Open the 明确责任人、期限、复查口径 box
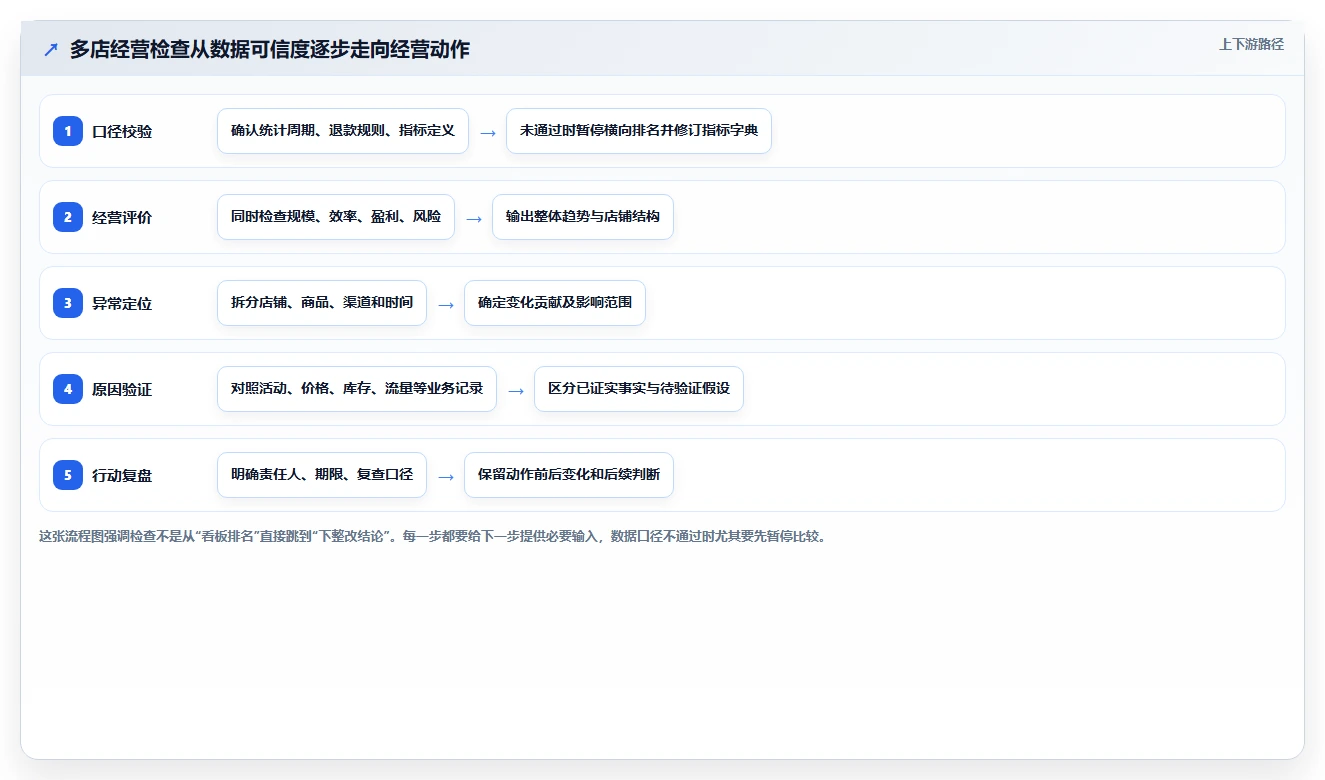 [322, 475]
